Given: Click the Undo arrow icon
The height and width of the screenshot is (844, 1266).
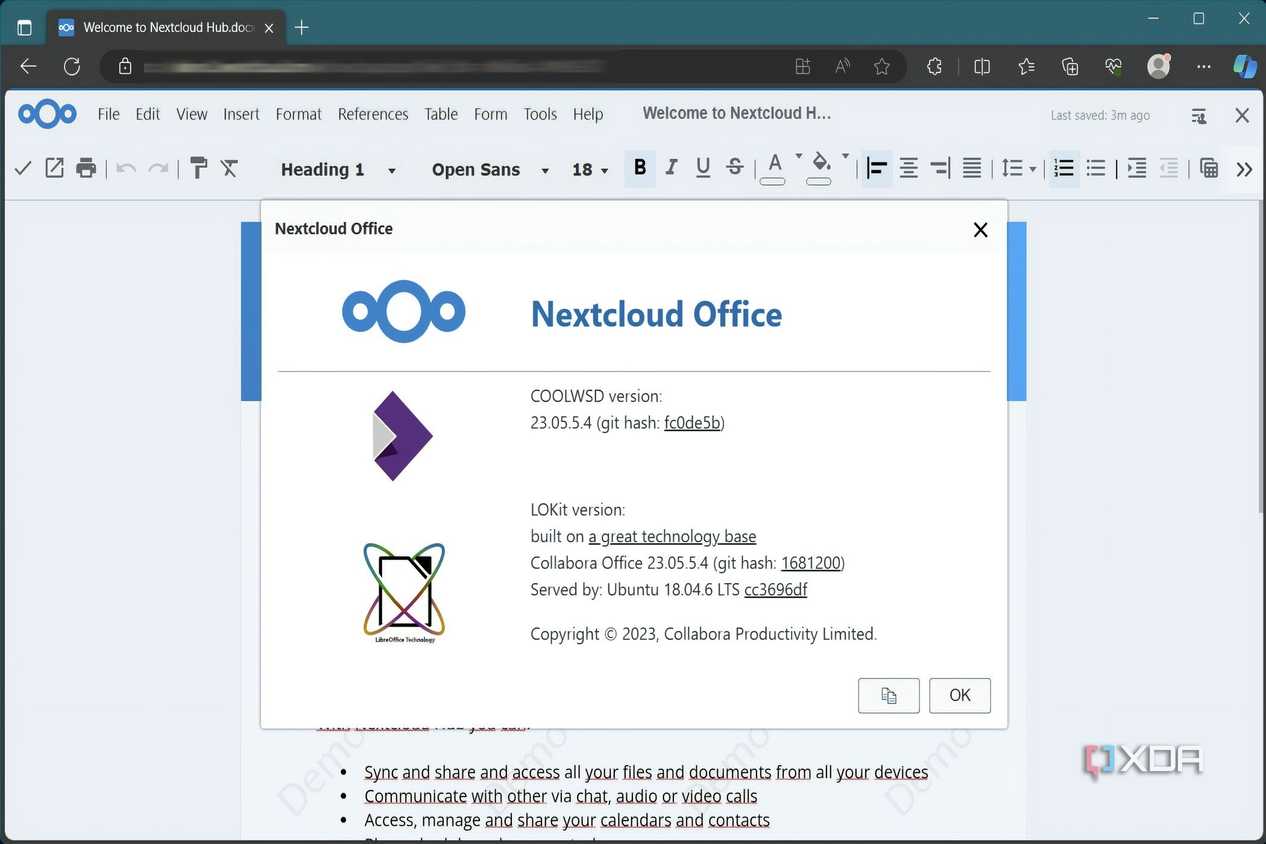Looking at the screenshot, I should click(126, 168).
